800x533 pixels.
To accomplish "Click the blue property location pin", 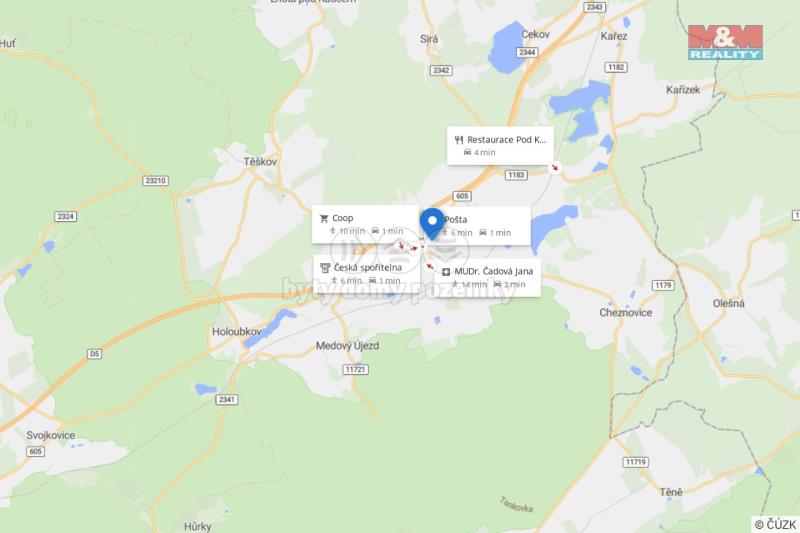I will 432,223.
